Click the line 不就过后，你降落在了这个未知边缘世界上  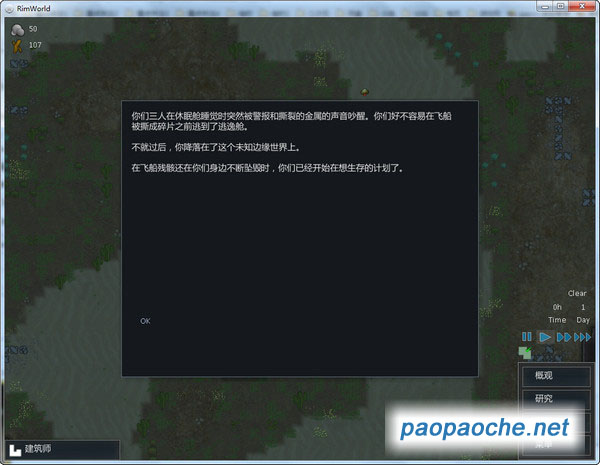coord(216,147)
